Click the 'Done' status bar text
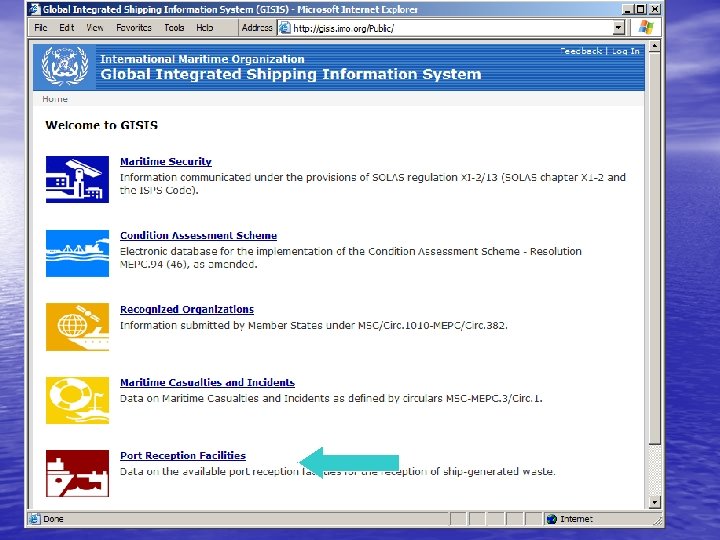This screenshot has width=720, height=540. [53, 519]
